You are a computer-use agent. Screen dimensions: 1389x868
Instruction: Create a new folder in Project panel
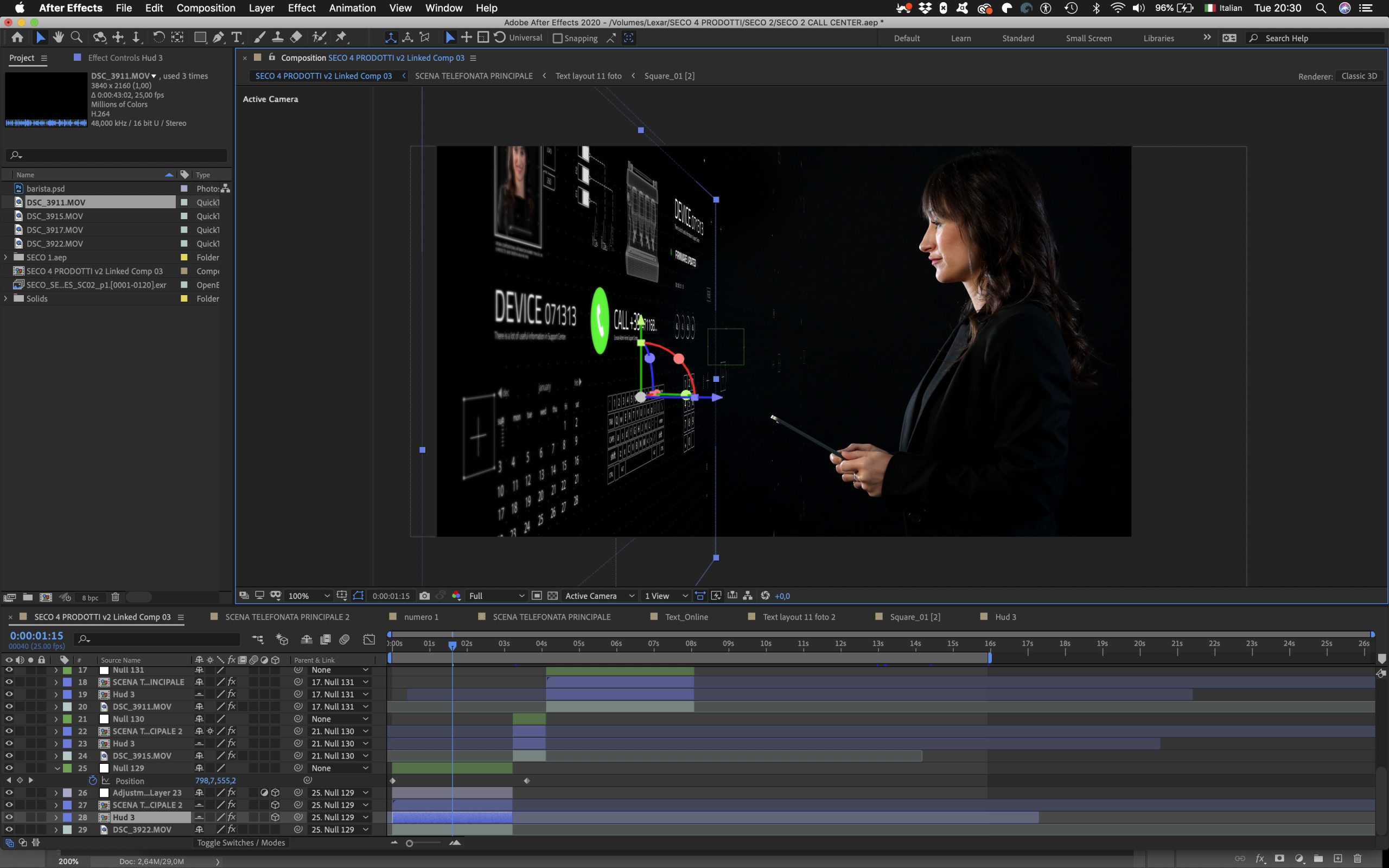(28, 597)
